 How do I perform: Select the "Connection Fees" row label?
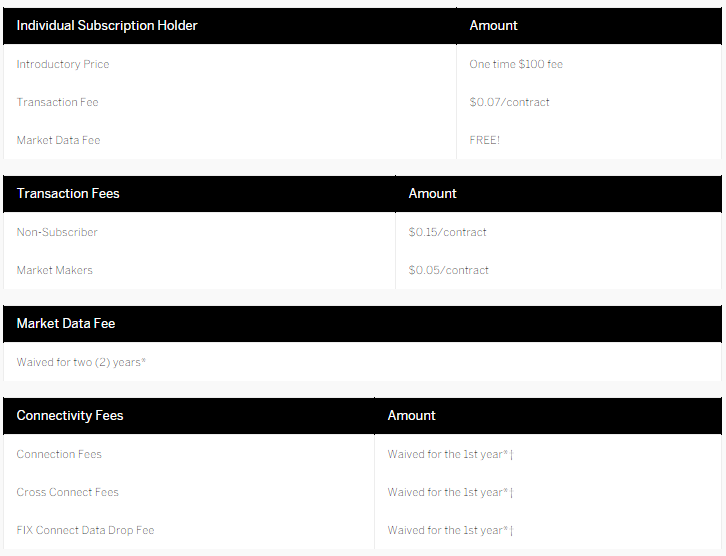59,454
